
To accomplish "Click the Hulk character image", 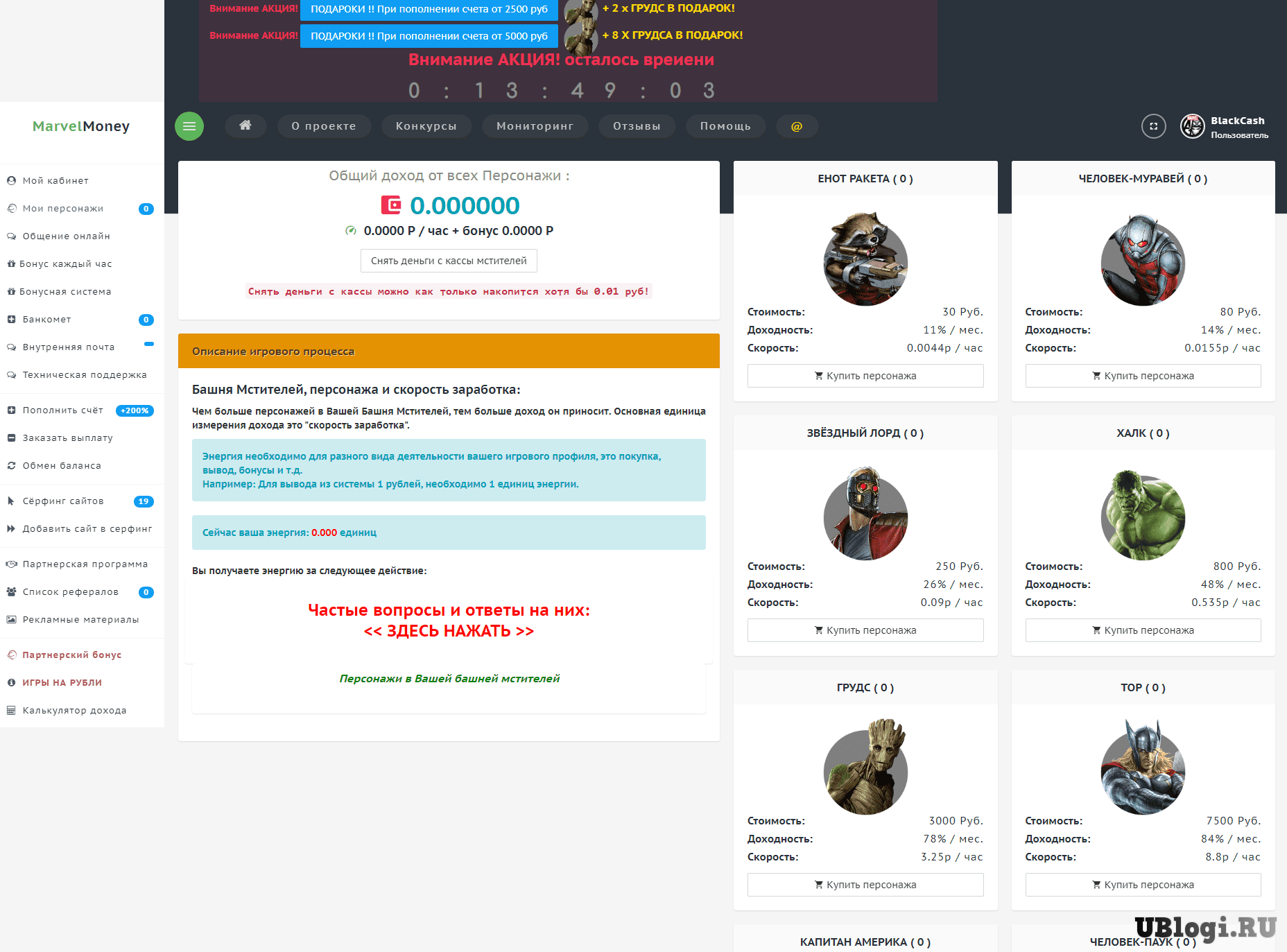I will coord(1143,515).
